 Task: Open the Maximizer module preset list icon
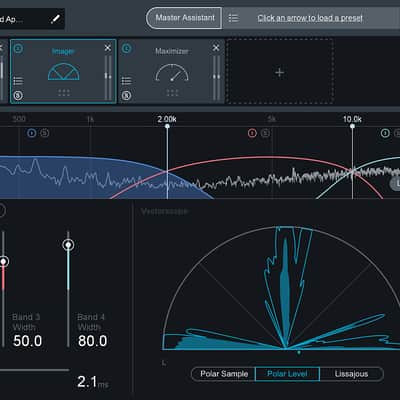pyautogui.click(x=126, y=81)
